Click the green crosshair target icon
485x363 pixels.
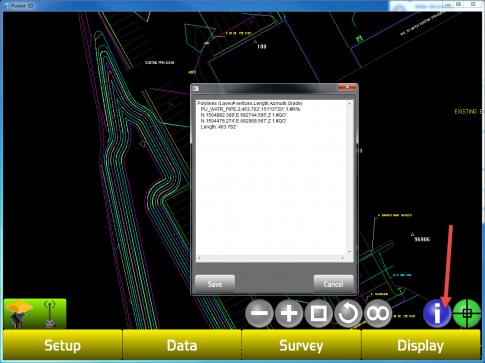click(x=467, y=313)
